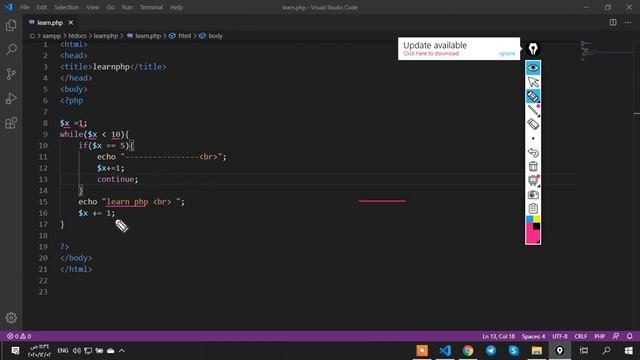Screen dimensions: 640x360
Task: Click the feedback icon in status bar
Action: (616, 336)
